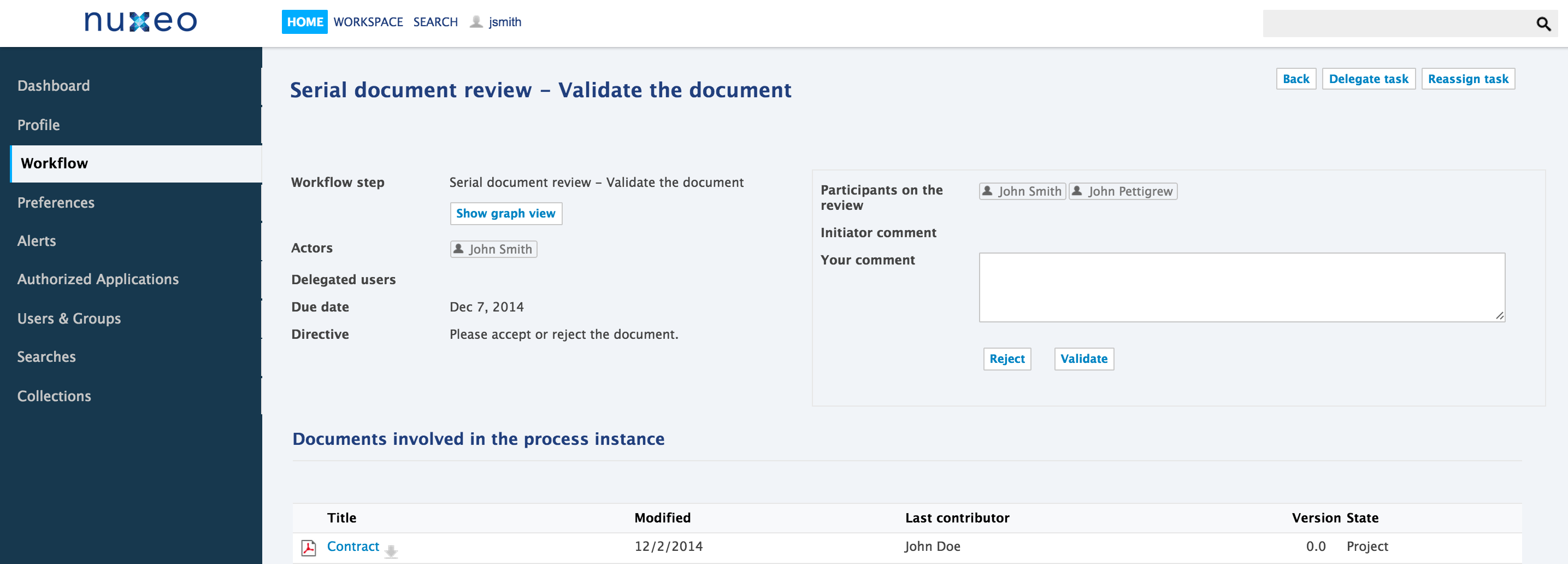Open the SEARCH tab
The image size is (1568, 564).
435,22
